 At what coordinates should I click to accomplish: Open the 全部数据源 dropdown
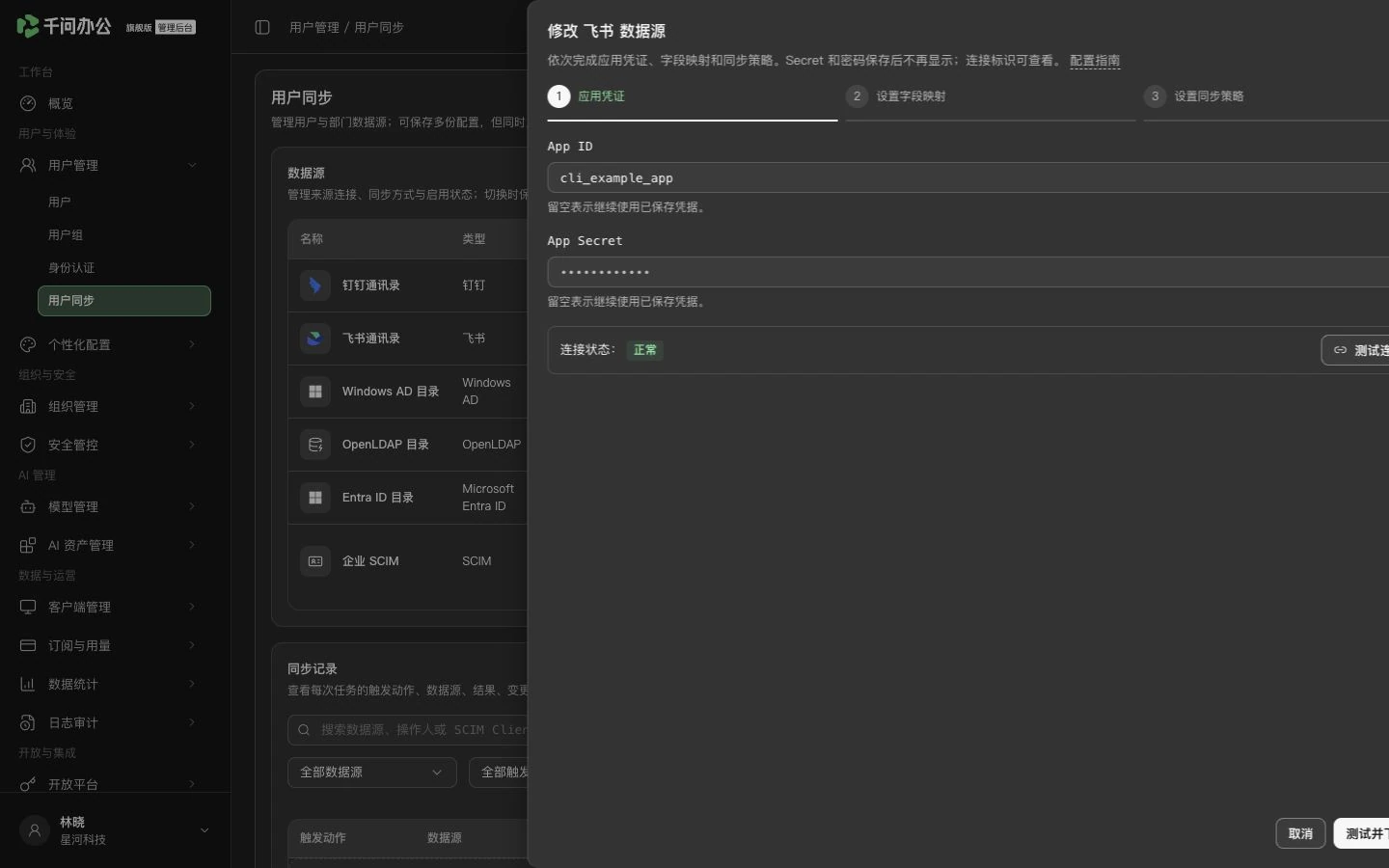click(x=371, y=773)
